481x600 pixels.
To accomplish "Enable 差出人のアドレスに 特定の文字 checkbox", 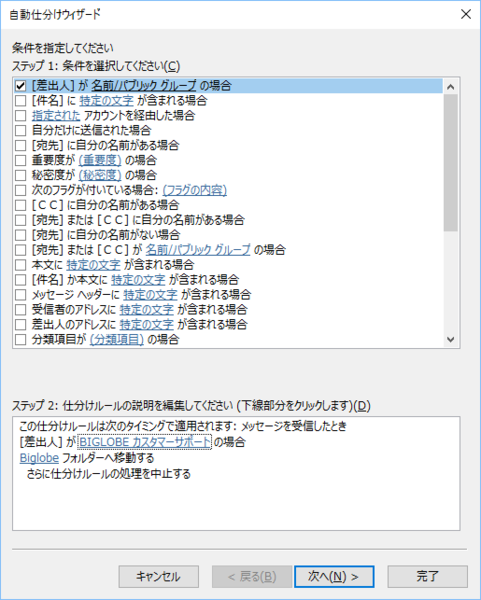I will click(x=20, y=324).
